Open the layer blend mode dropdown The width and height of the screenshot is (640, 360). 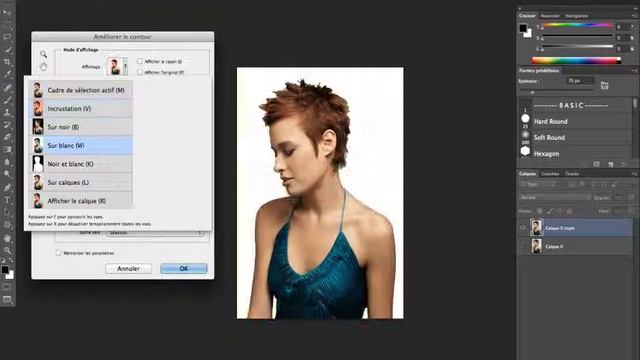click(x=555, y=198)
